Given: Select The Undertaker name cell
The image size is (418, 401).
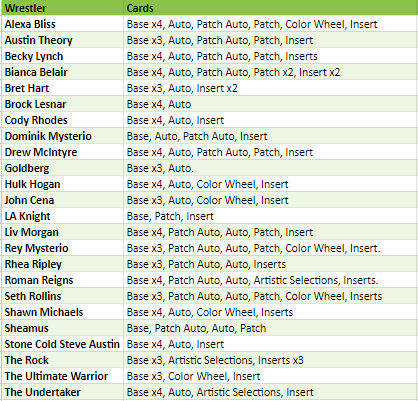Looking at the screenshot, I should (x=62, y=392).
